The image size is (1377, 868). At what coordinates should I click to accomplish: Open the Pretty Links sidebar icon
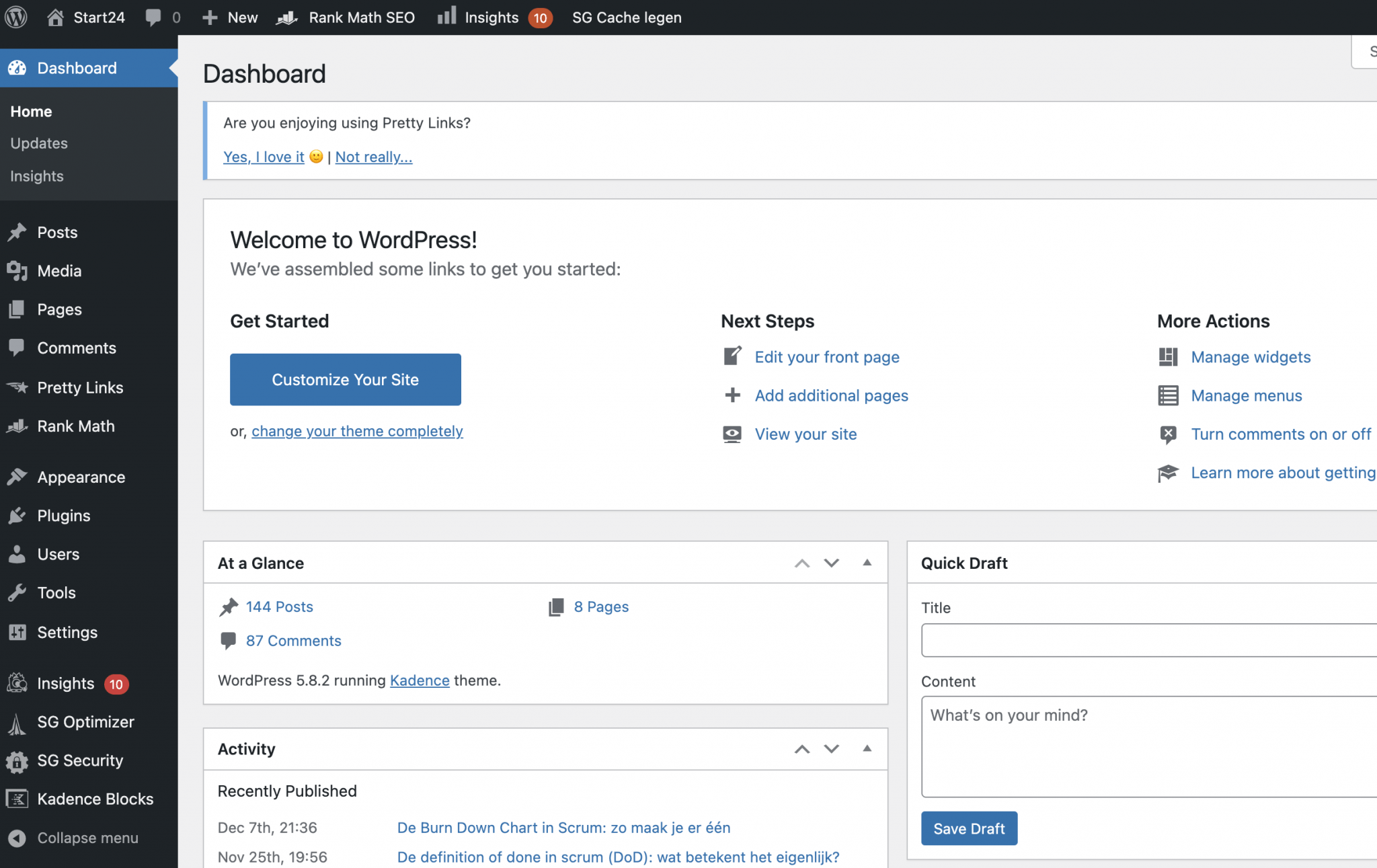click(x=18, y=387)
